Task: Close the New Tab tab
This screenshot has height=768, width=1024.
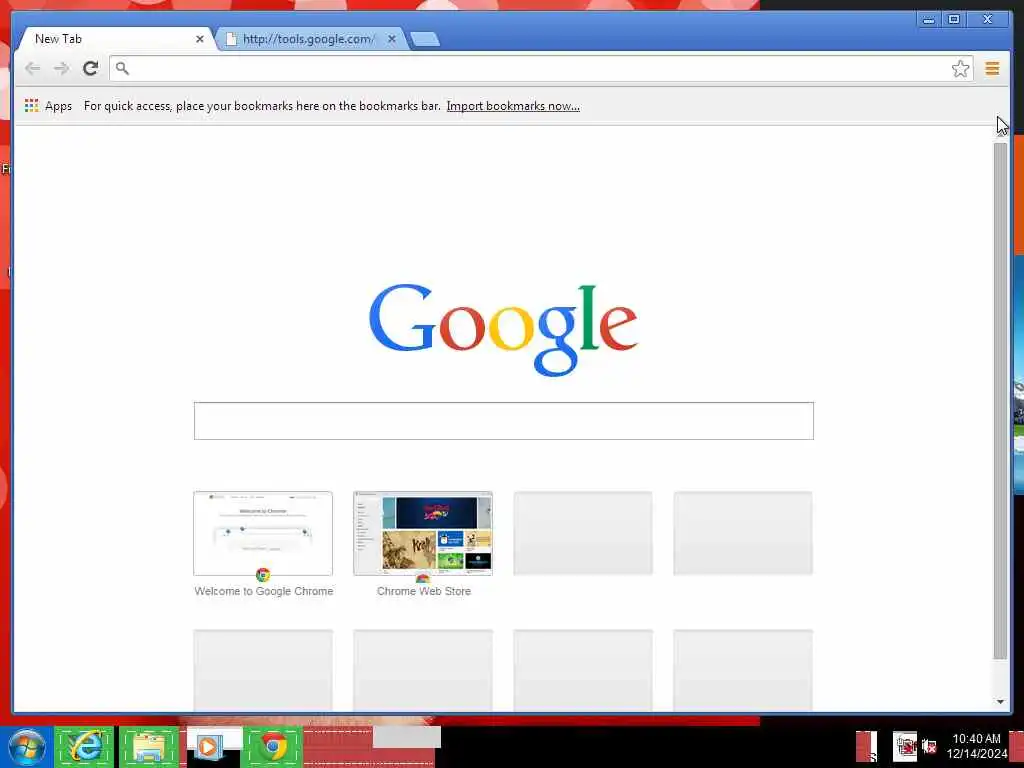Action: click(200, 39)
